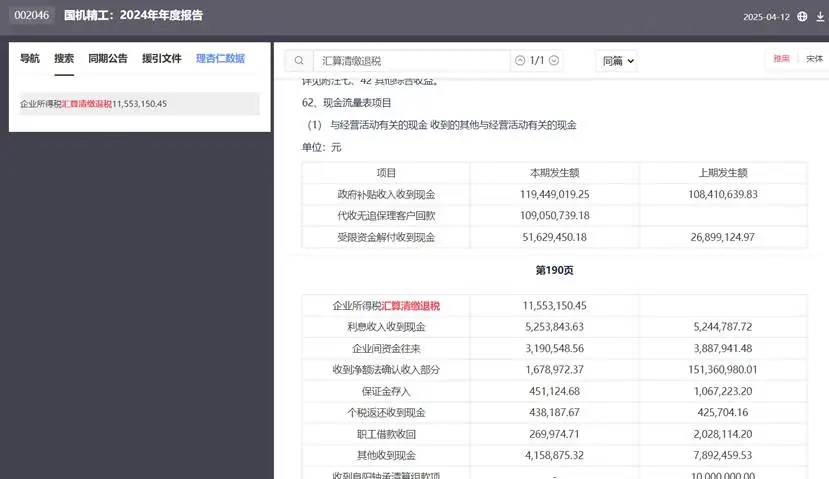Click the value 4,158,875.32
This screenshot has width=829, height=479.
point(555,455)
